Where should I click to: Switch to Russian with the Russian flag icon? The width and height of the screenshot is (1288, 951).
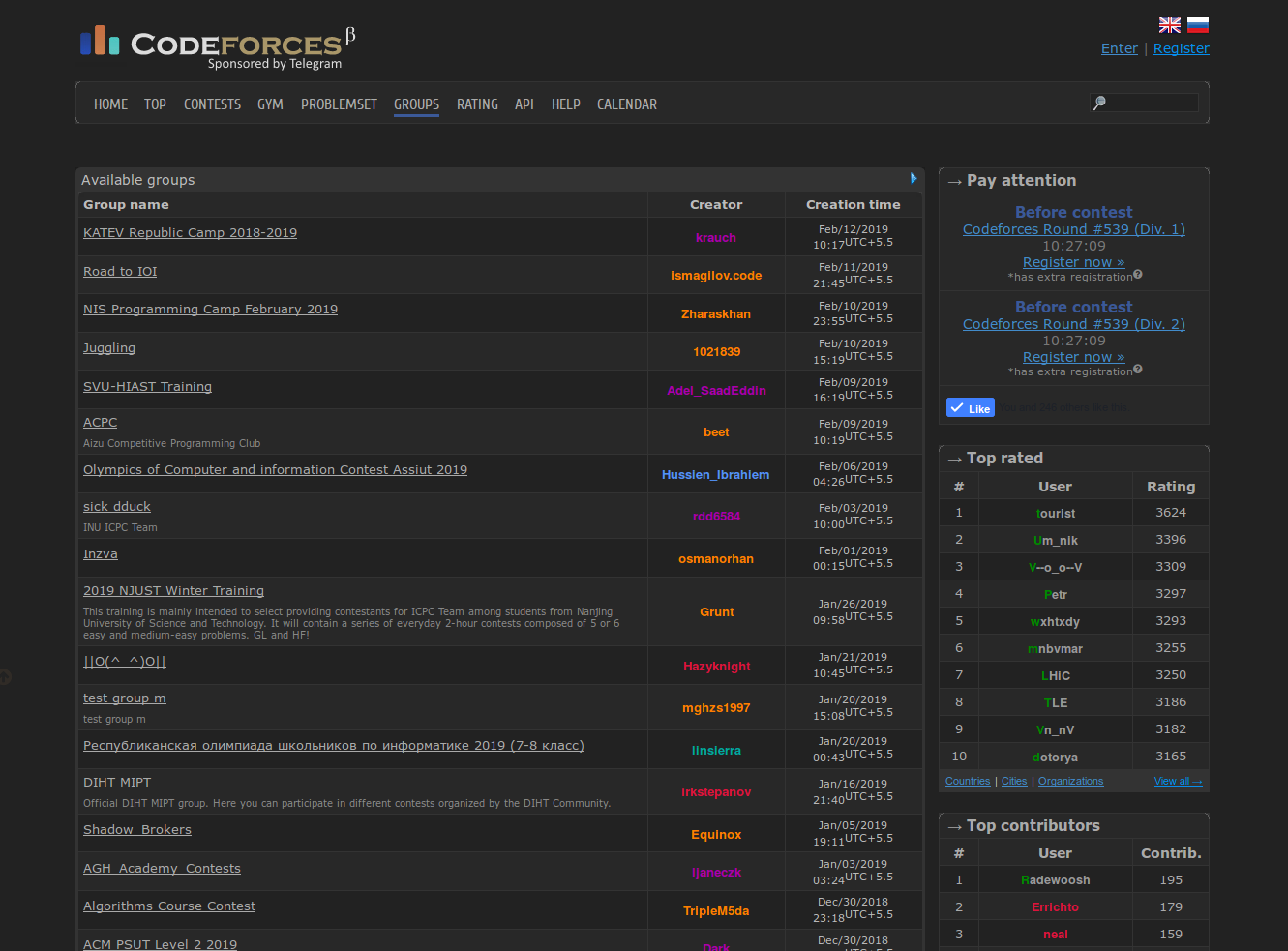1197,24
